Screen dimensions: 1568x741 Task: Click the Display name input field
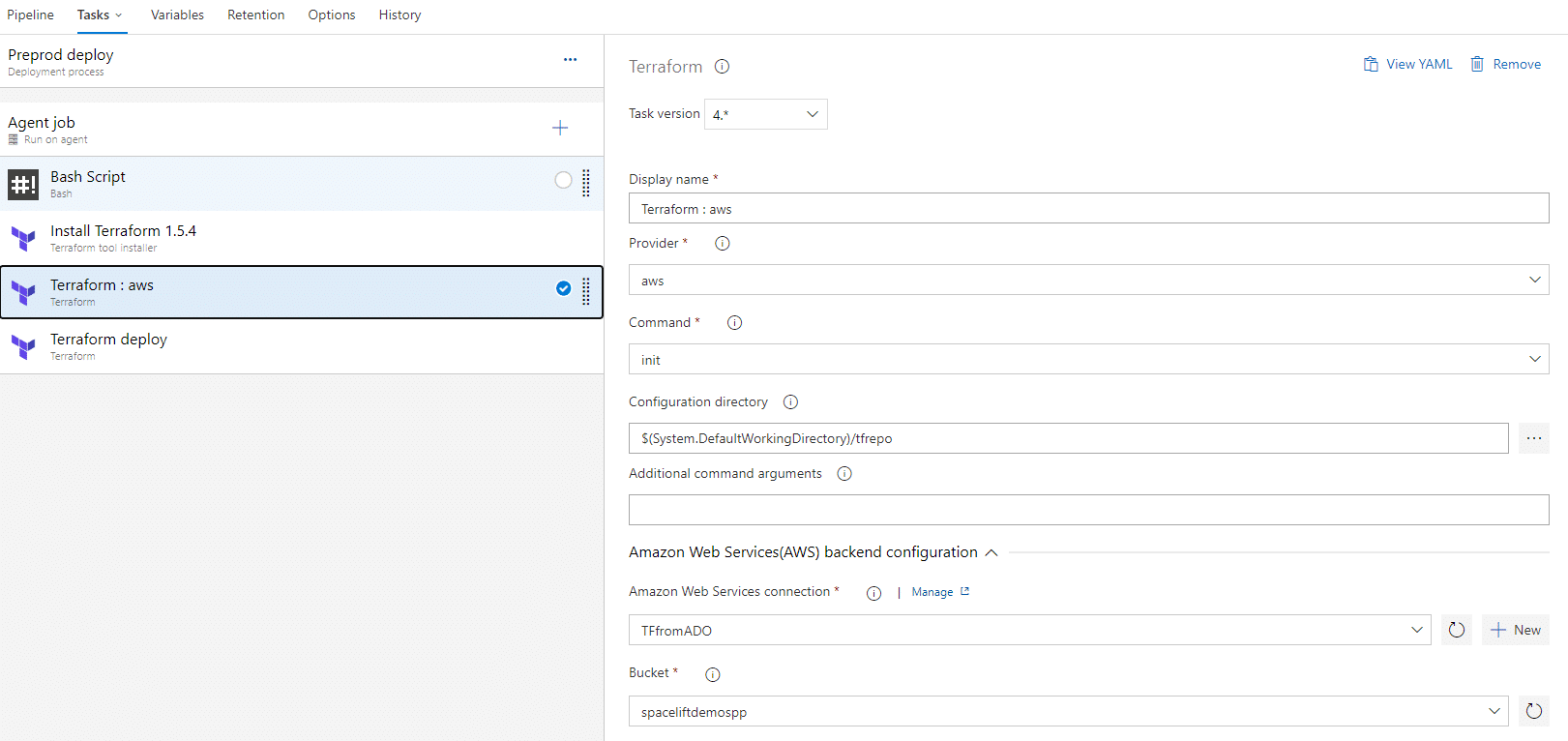(x=1089, y=208)
